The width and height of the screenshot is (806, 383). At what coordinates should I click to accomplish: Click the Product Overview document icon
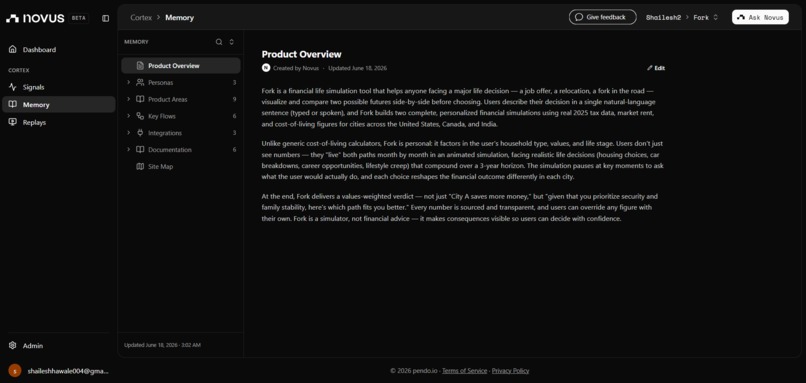coord(140,66)
